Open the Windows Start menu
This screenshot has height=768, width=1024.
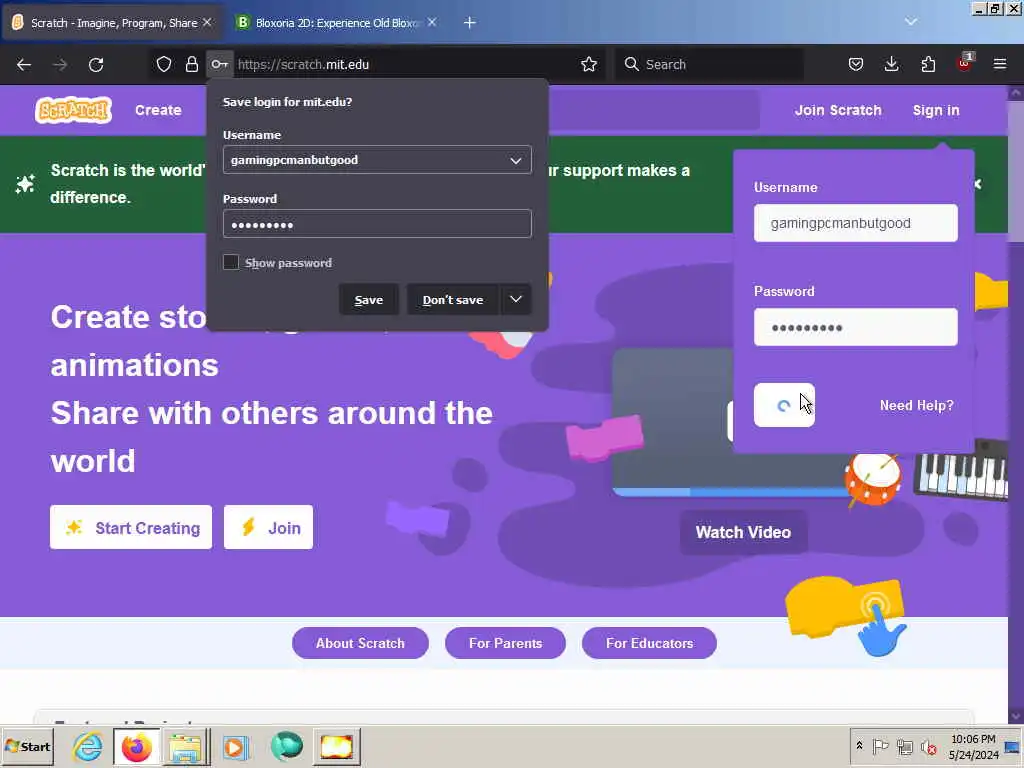tap(27, 746)
